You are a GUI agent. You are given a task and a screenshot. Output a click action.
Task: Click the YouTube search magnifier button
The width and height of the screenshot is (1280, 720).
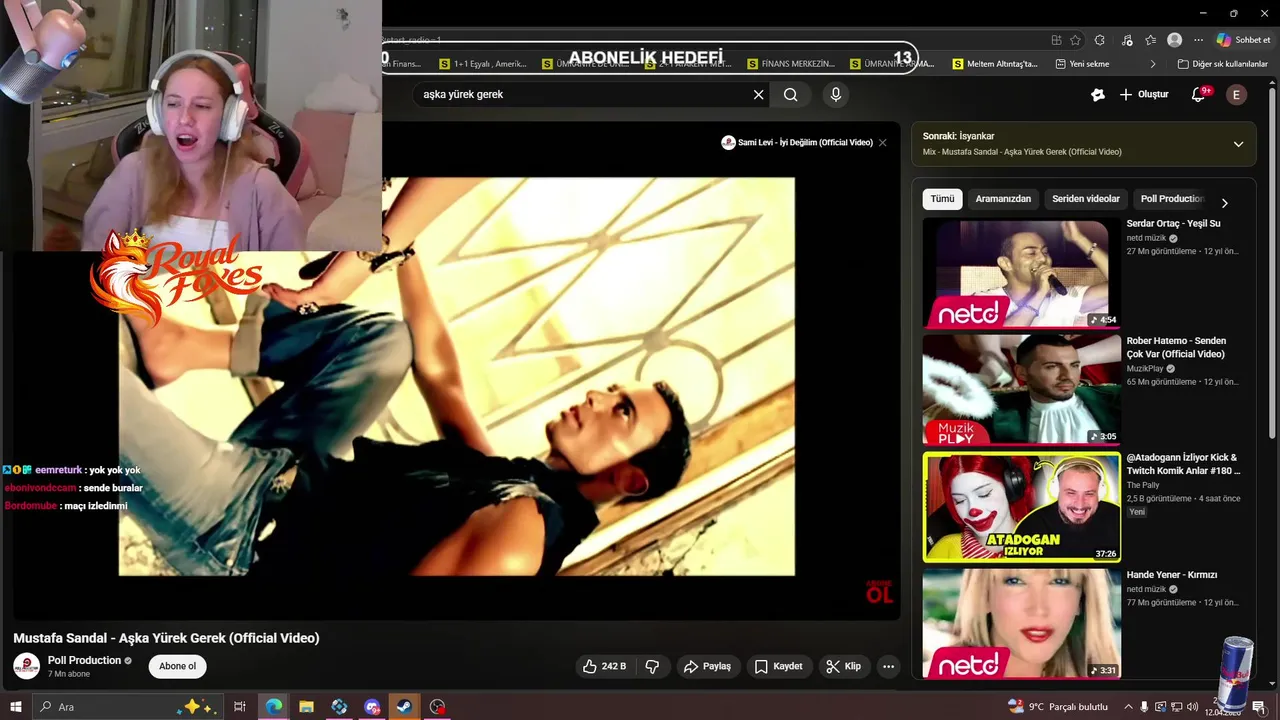click(x=791, y=95)
